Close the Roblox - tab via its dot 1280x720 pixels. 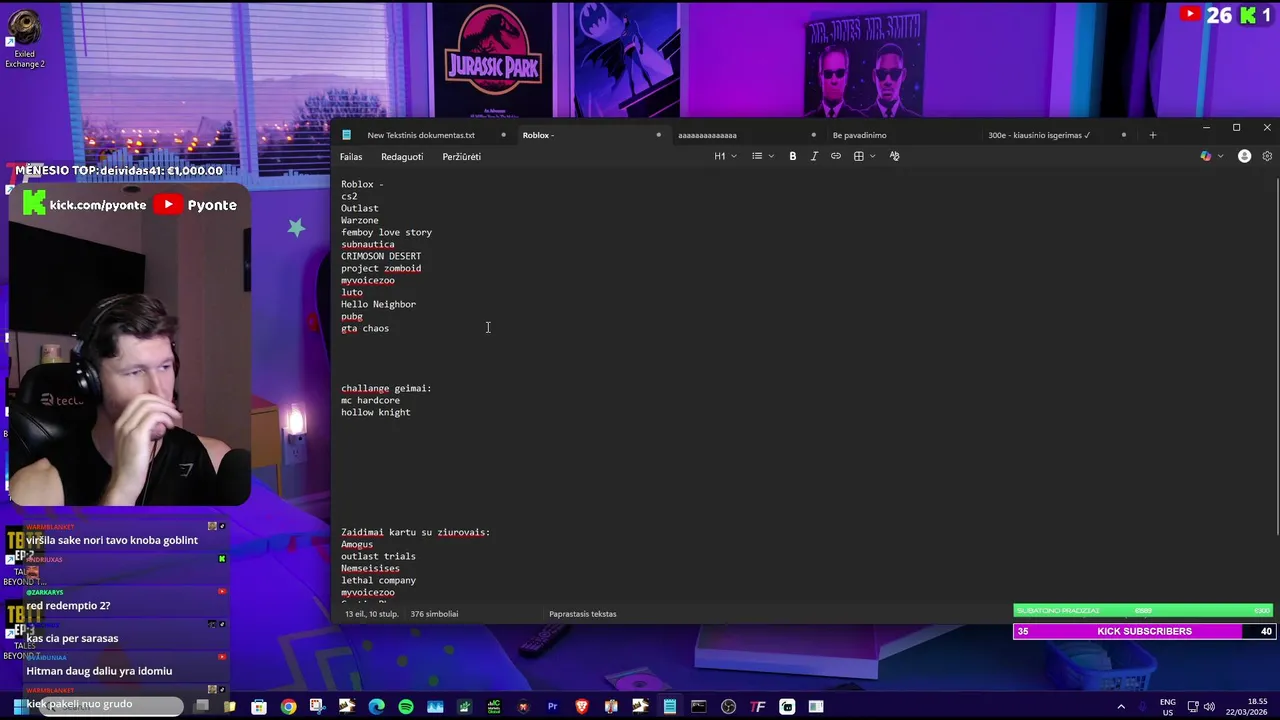[658, 135]
